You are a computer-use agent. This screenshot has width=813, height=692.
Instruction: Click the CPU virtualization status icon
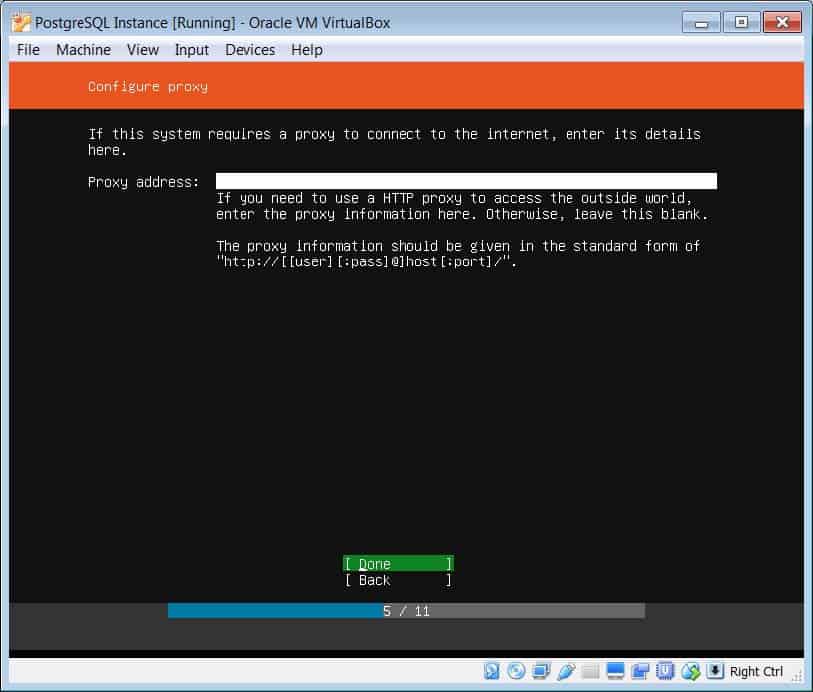pos(665,671)
